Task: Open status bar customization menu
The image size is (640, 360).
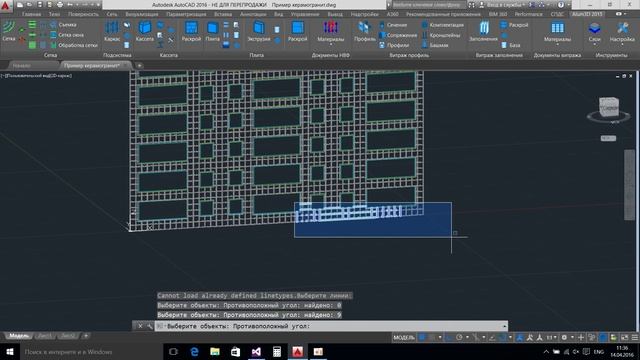Action: 635,338
